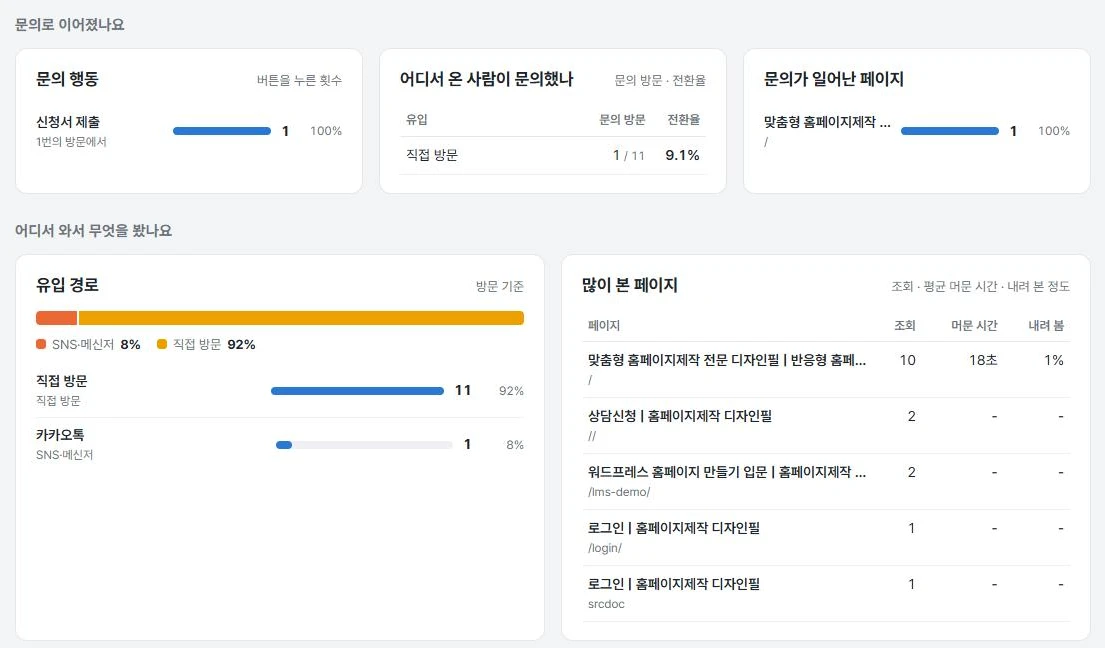Open '워드프레스 홈페이지 만들기 입문' row

click(x=826, y=481)
